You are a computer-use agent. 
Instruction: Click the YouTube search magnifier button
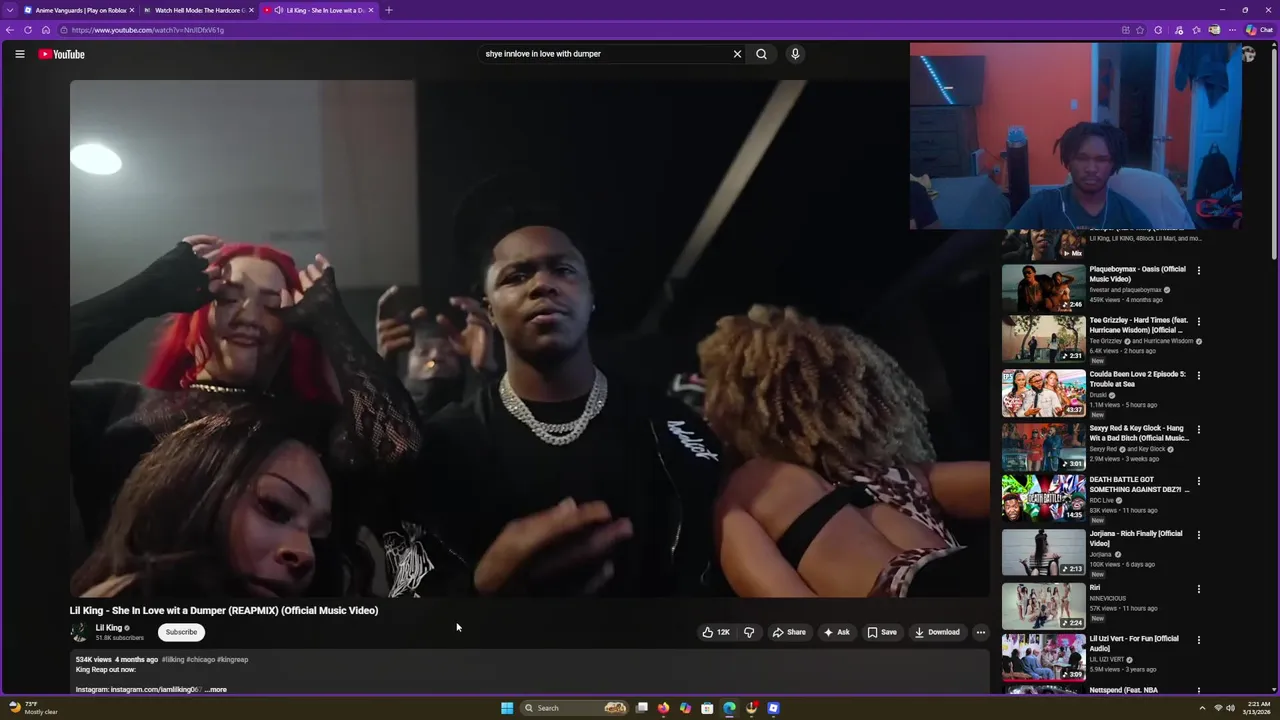point(761,54)
